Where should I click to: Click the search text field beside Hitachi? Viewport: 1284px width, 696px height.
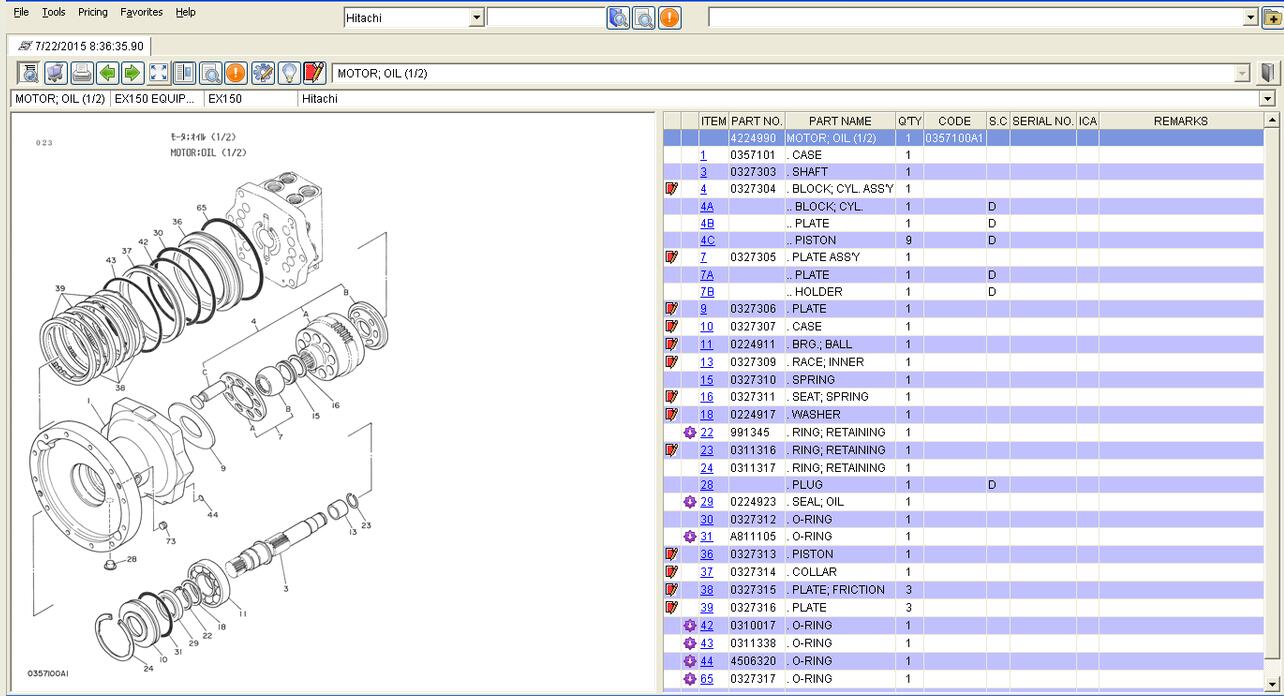[x=546, y=18]
